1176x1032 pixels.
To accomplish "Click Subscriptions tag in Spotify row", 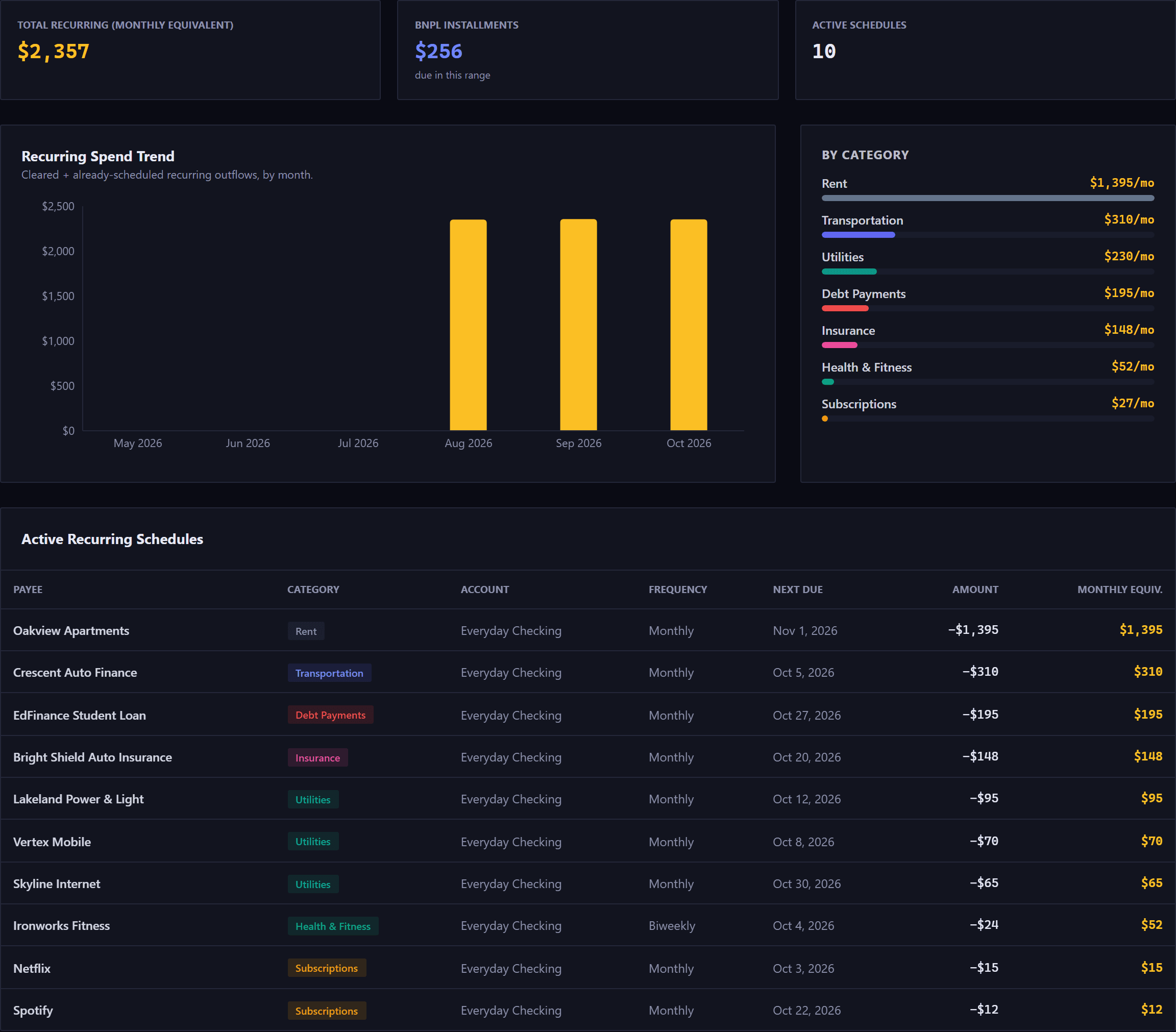I will 326,1011.
